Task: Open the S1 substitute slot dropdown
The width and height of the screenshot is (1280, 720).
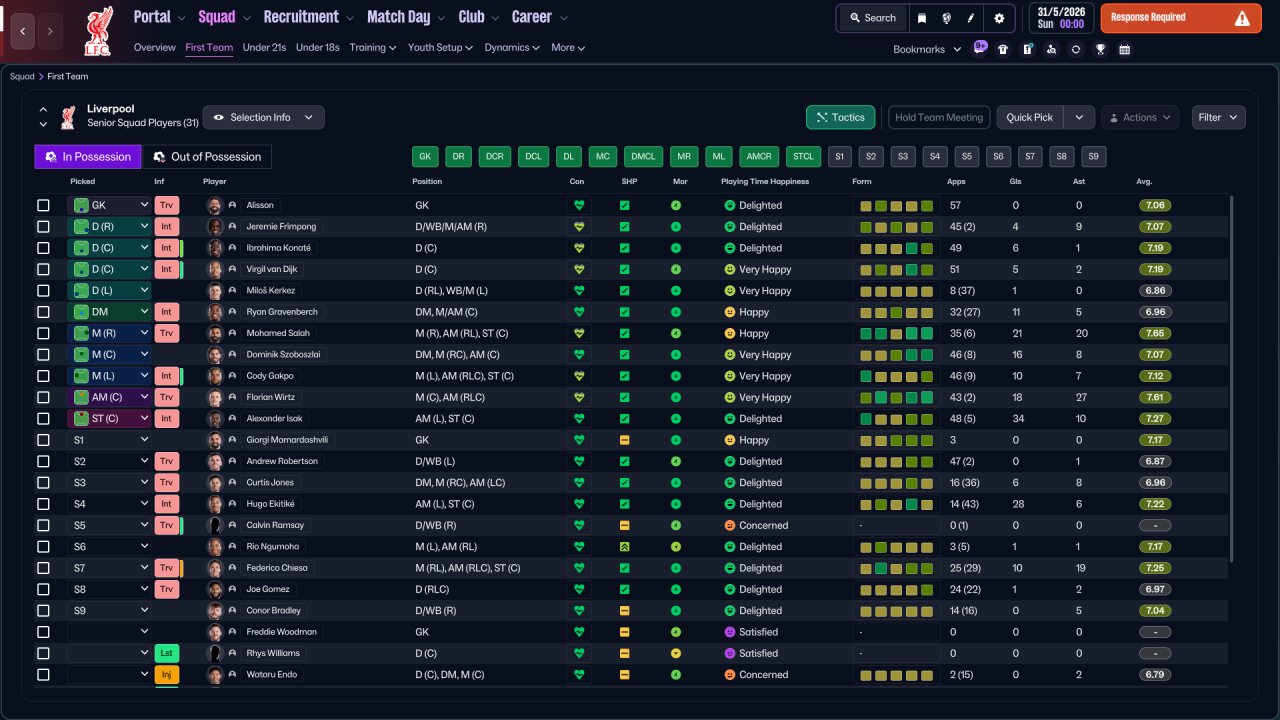Action: point(109,440)
